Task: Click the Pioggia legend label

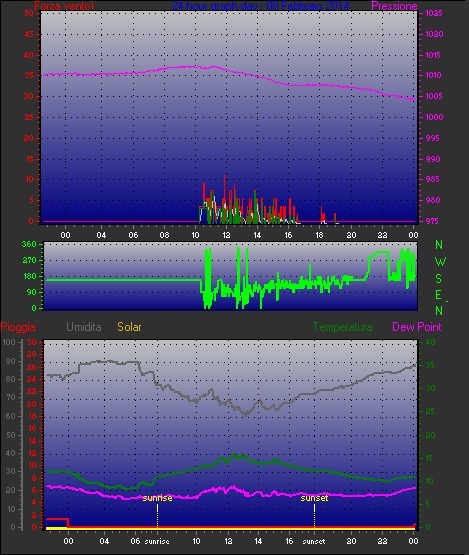Action: click(x=18, y=327)
